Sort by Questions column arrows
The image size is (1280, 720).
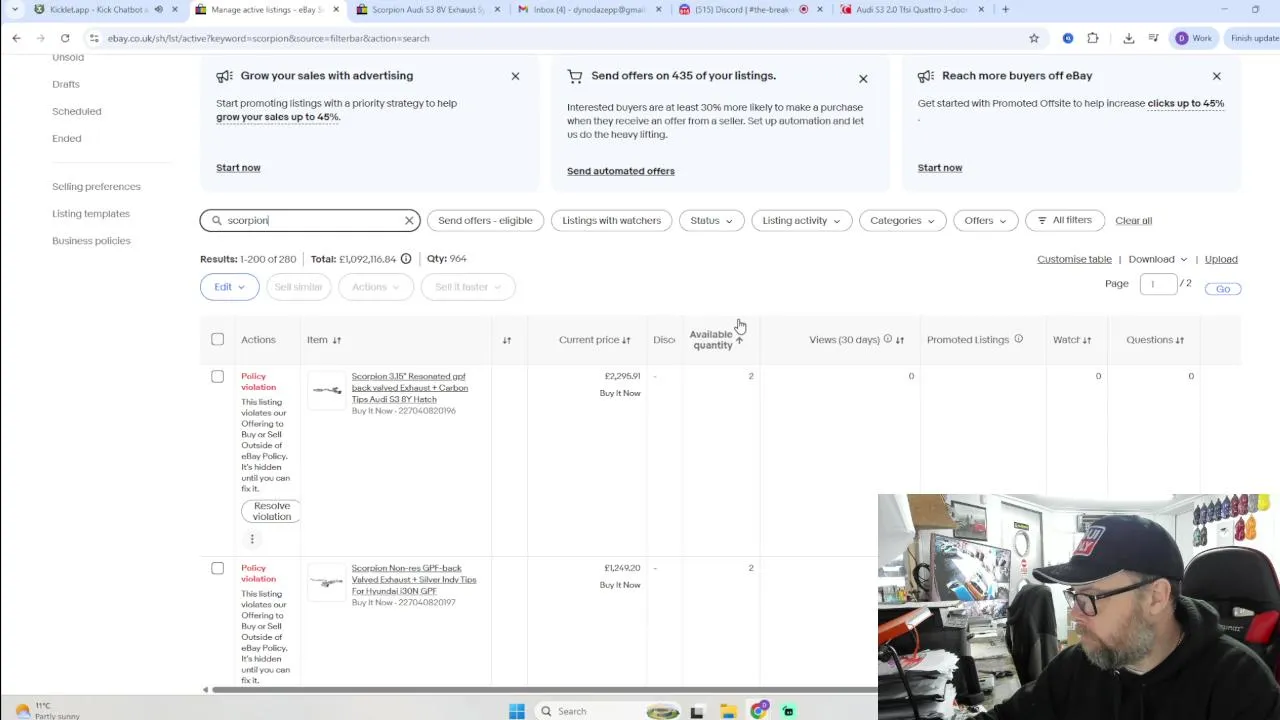[1179, 340]
